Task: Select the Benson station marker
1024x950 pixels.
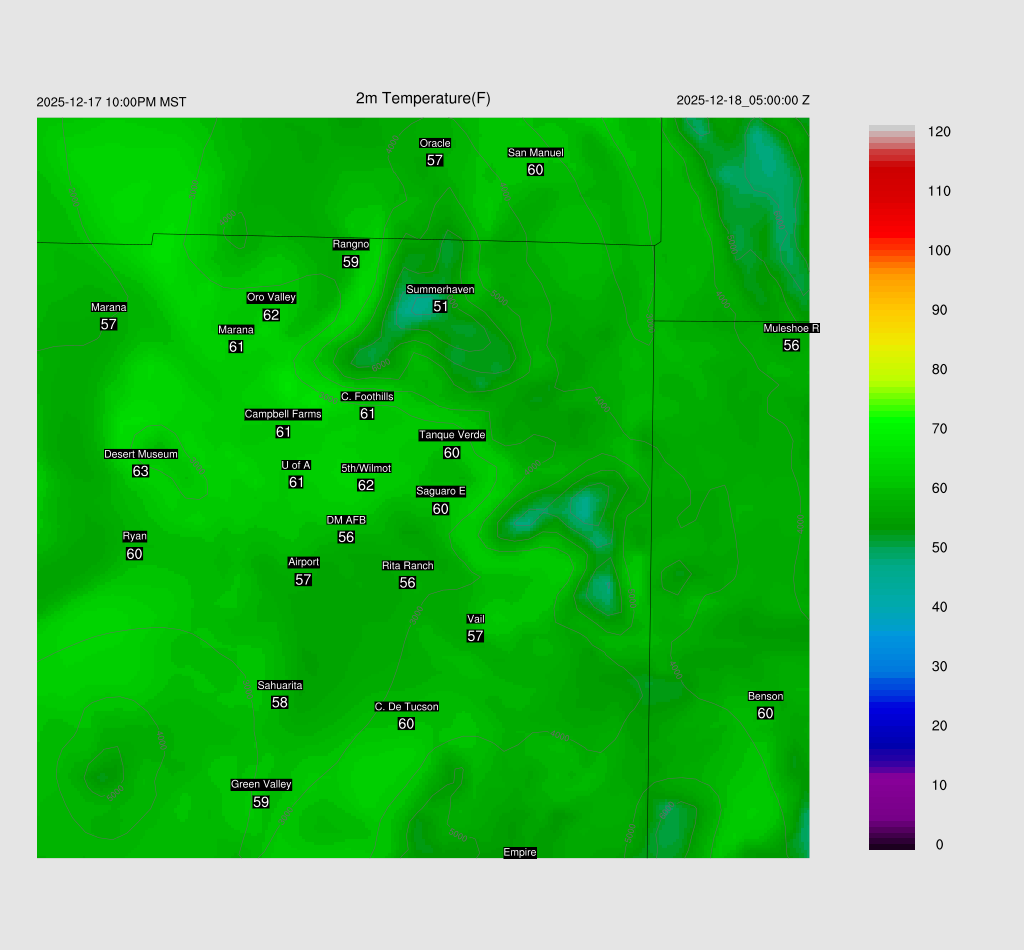Action: point(765,713)
